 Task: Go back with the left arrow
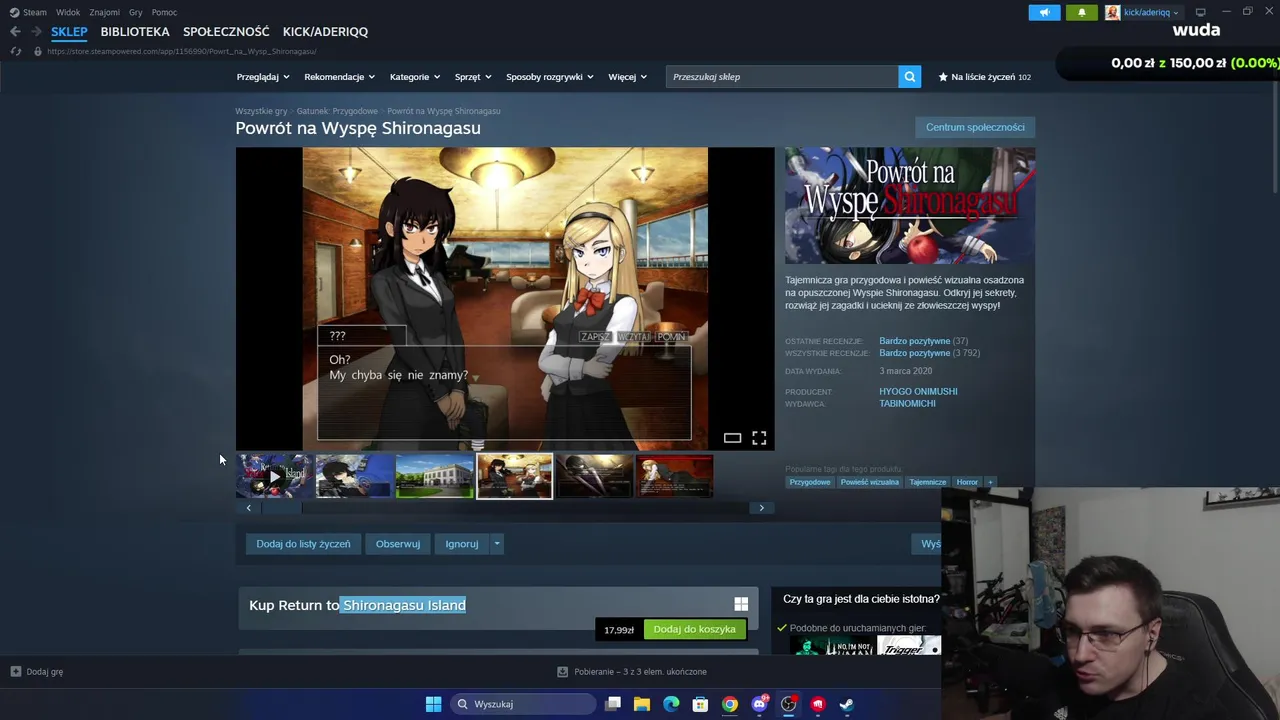pyautogui.click(x=15, y=32)
